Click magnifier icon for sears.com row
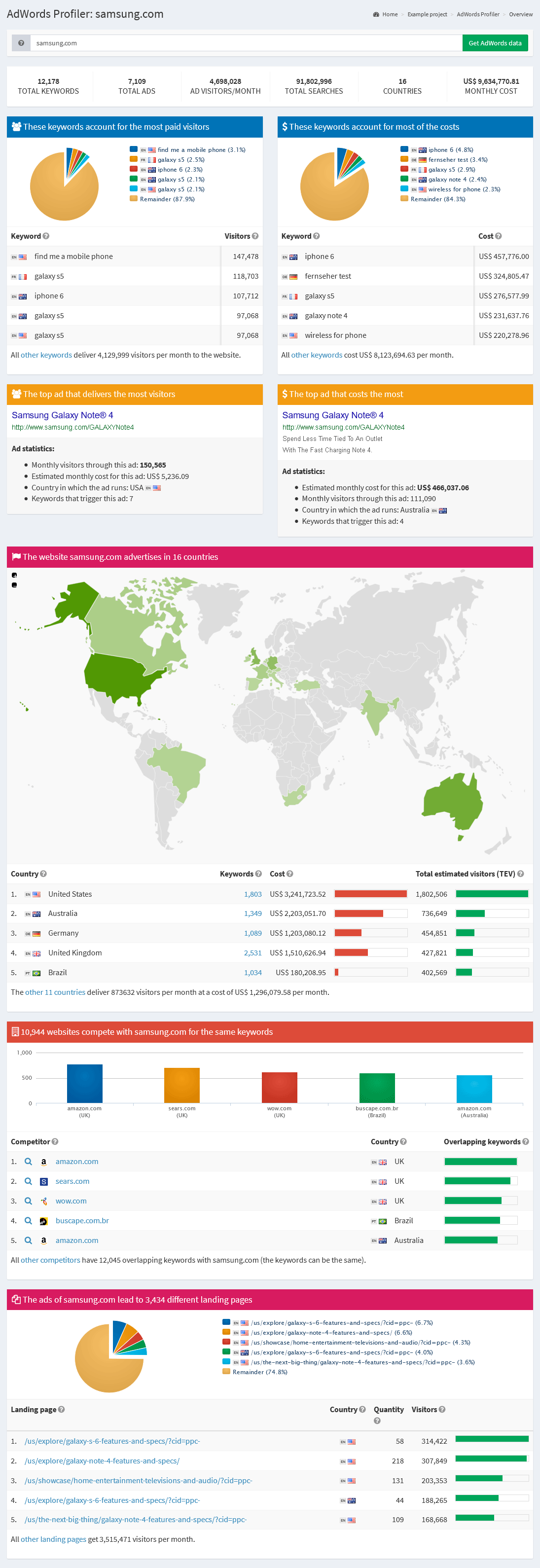 point(28,1181)
